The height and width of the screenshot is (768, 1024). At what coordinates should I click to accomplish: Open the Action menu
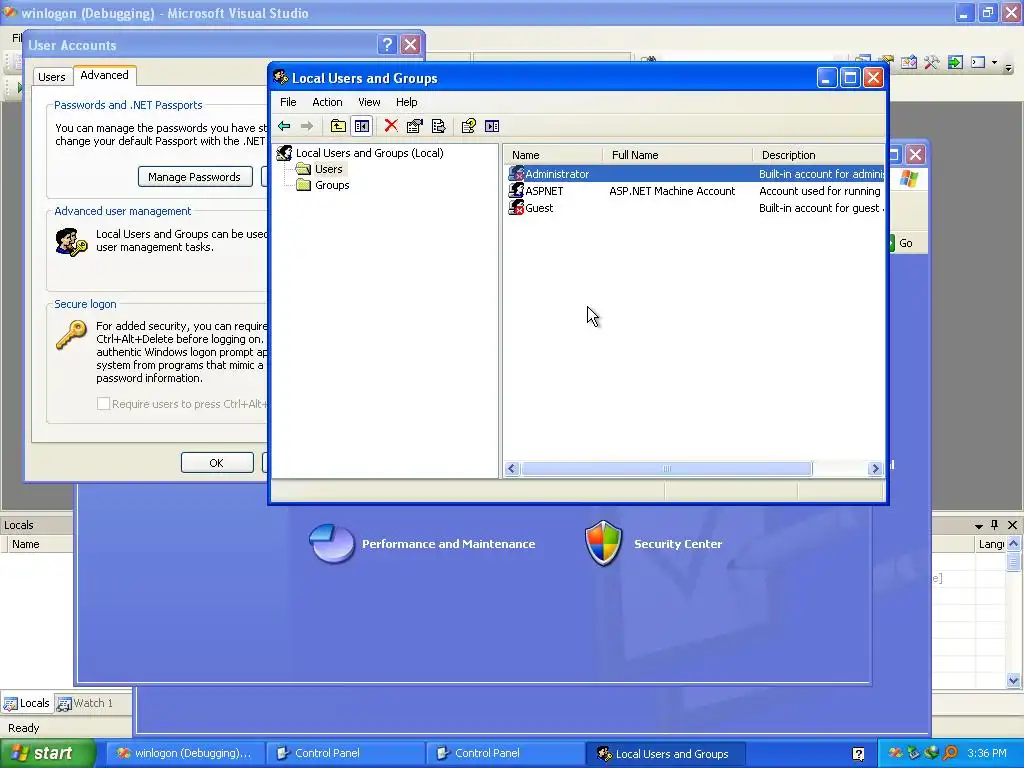point(327,102)
